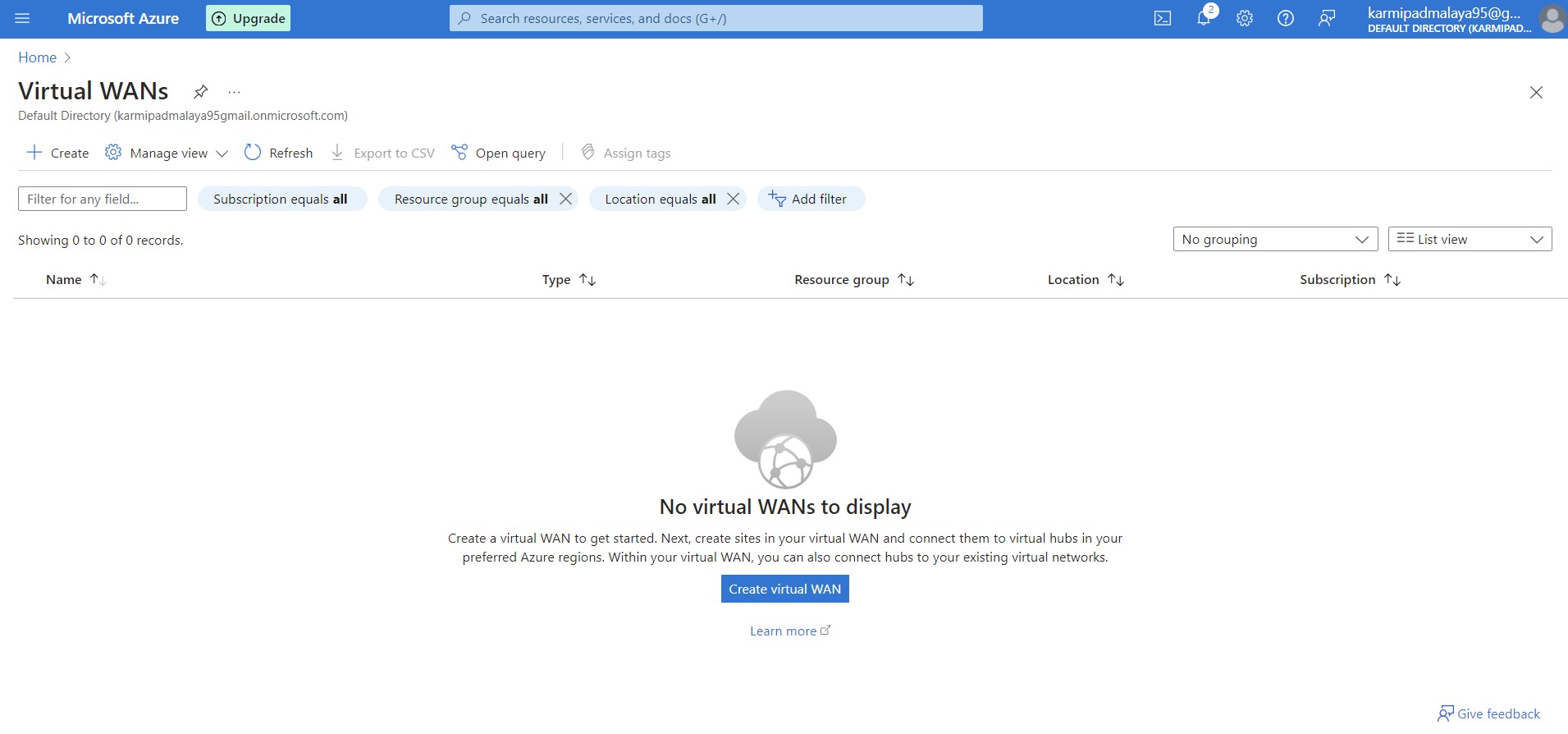Sort by the Type column
Screen dimensions: 1568x734
click(569, 279)
